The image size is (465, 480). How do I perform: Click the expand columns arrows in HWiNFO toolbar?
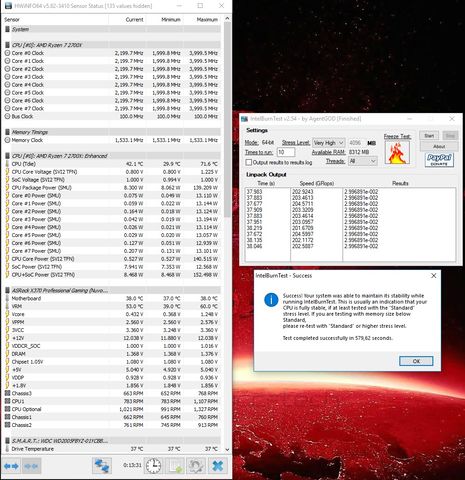pyautogui.click(x=11, y=466)
